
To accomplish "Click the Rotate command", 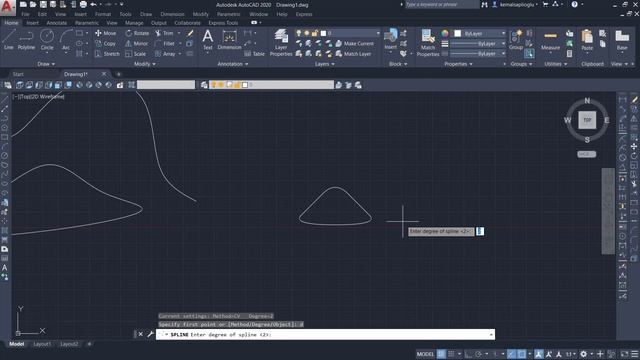I will tap(137, 33).
